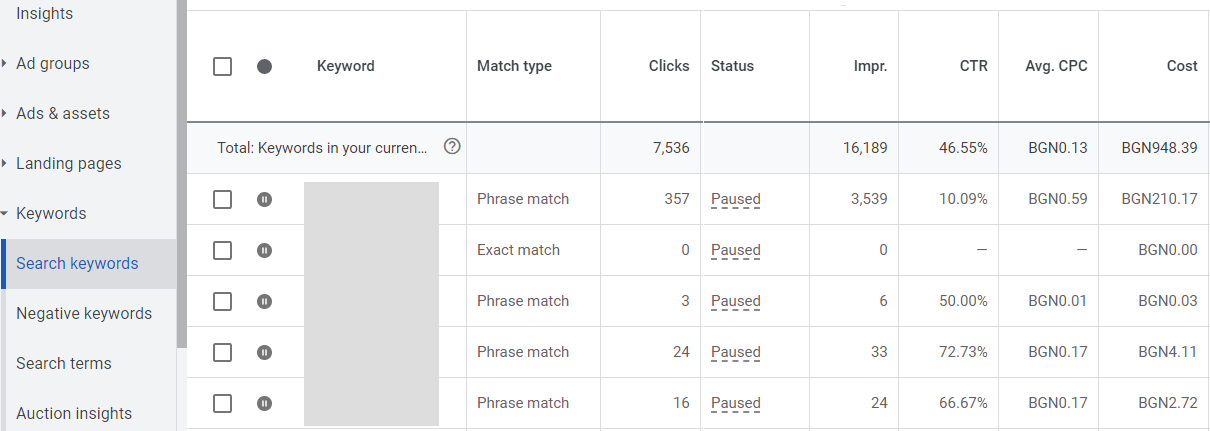Viewport: 1210px width, 431px height.
Task: Click pause status icon of 24-clicks keyword row
Action: pyautogui.click(x=264, y=352)
